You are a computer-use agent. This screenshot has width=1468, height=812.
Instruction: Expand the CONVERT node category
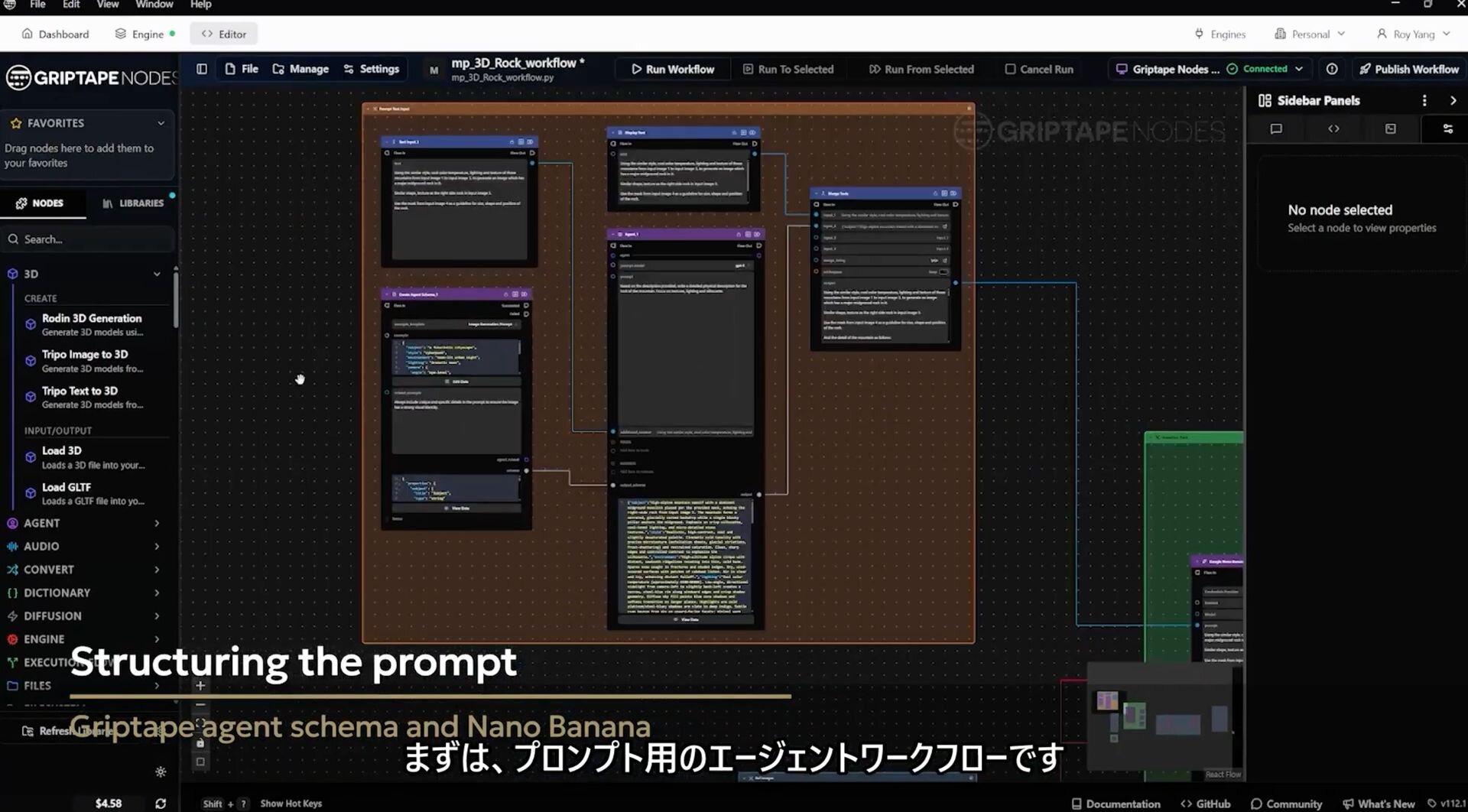tap(157, 570)
